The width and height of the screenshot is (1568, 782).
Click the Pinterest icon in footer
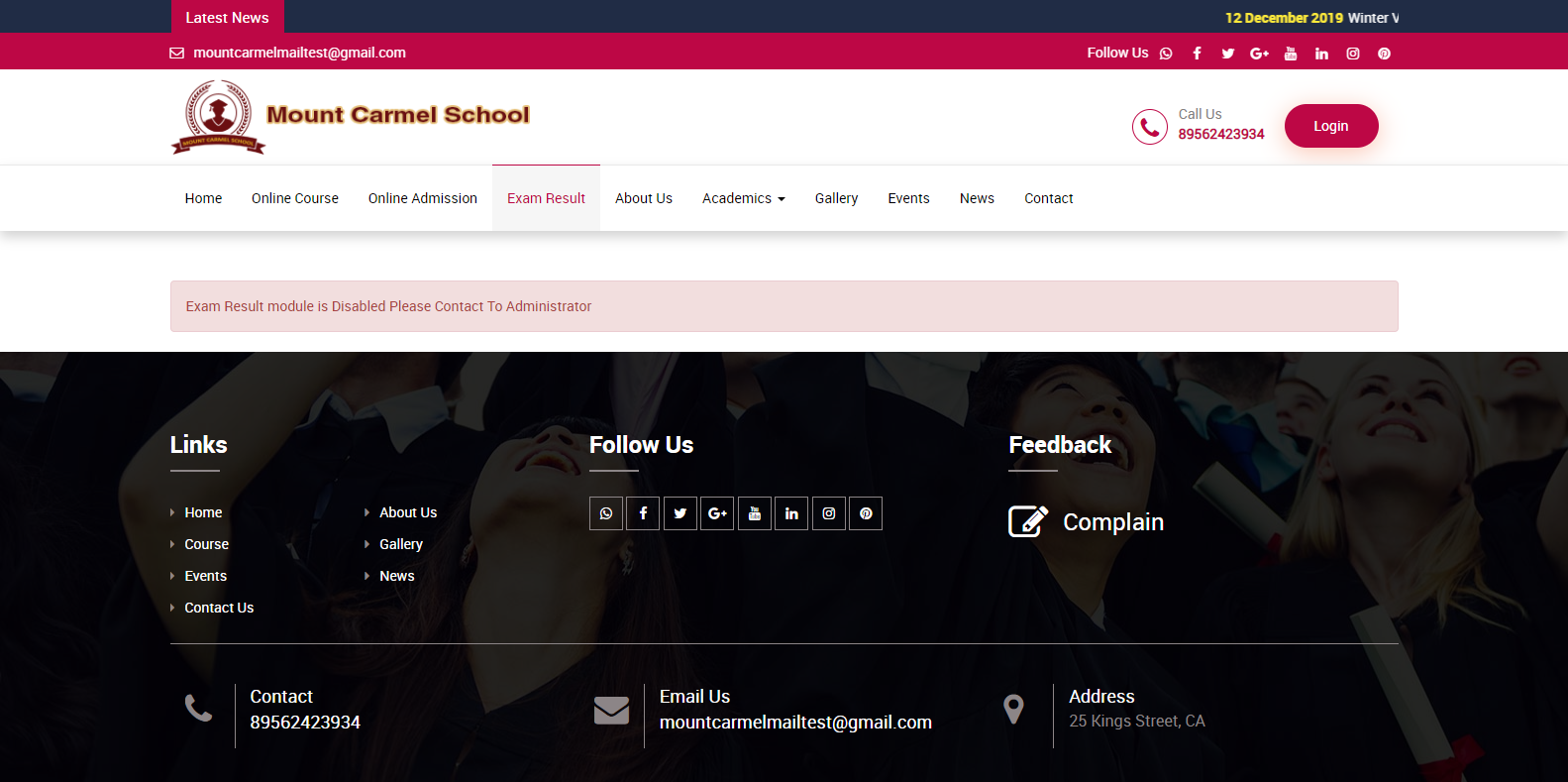866,513
